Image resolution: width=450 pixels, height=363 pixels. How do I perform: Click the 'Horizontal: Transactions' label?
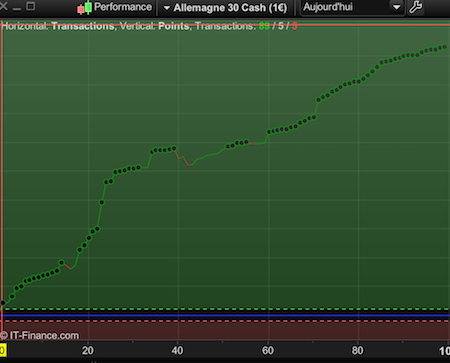click(x=58, y=26)
